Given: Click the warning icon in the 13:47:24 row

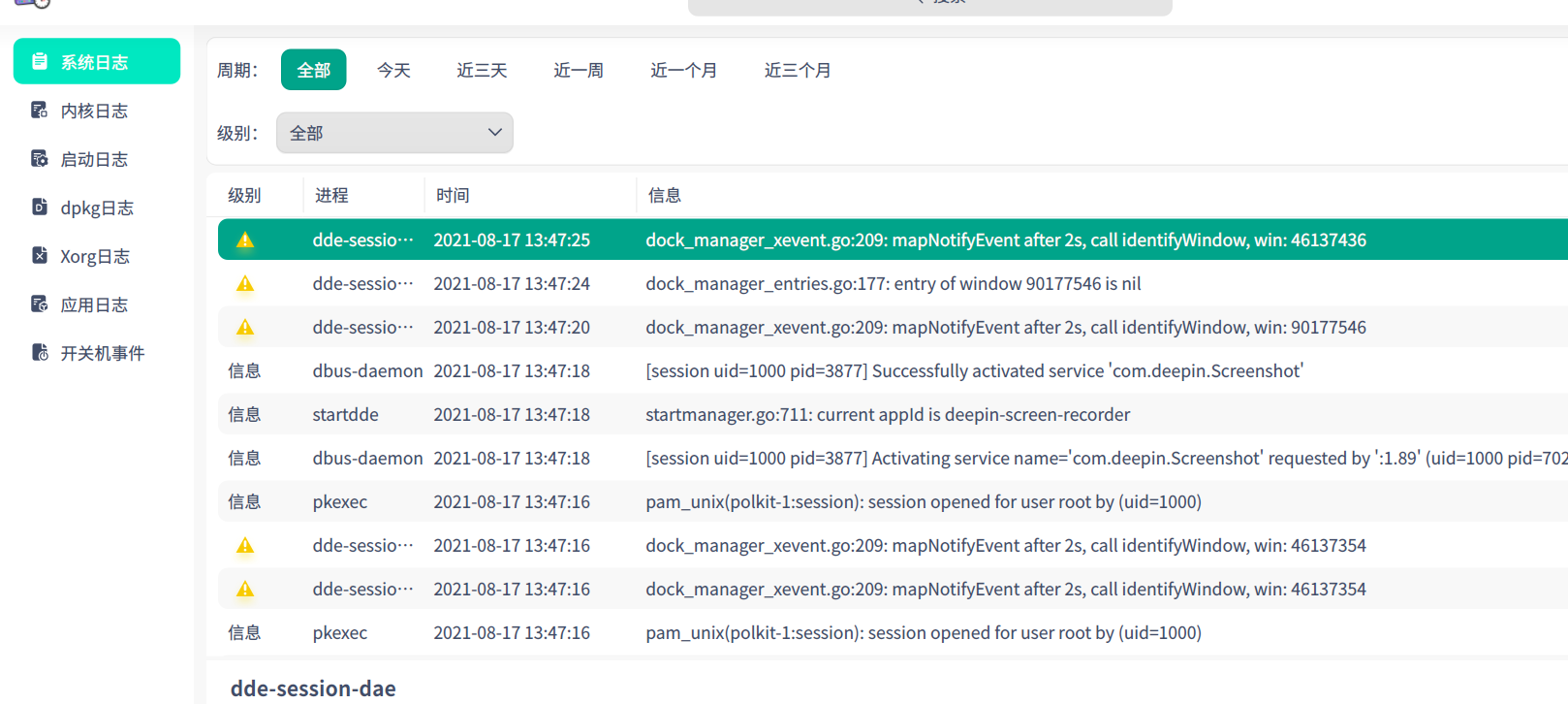Looking at the screenshot, I should coord(245,283).
